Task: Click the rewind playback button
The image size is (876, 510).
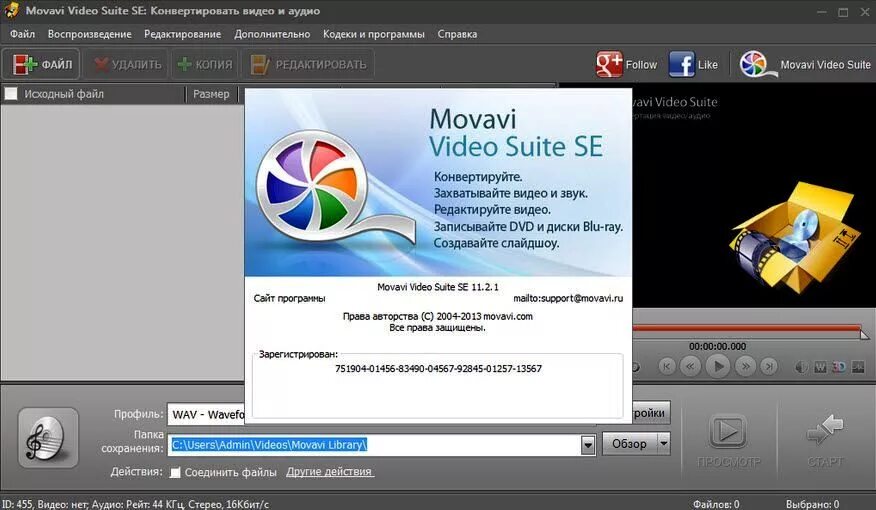Action: [x=691, y=366]
